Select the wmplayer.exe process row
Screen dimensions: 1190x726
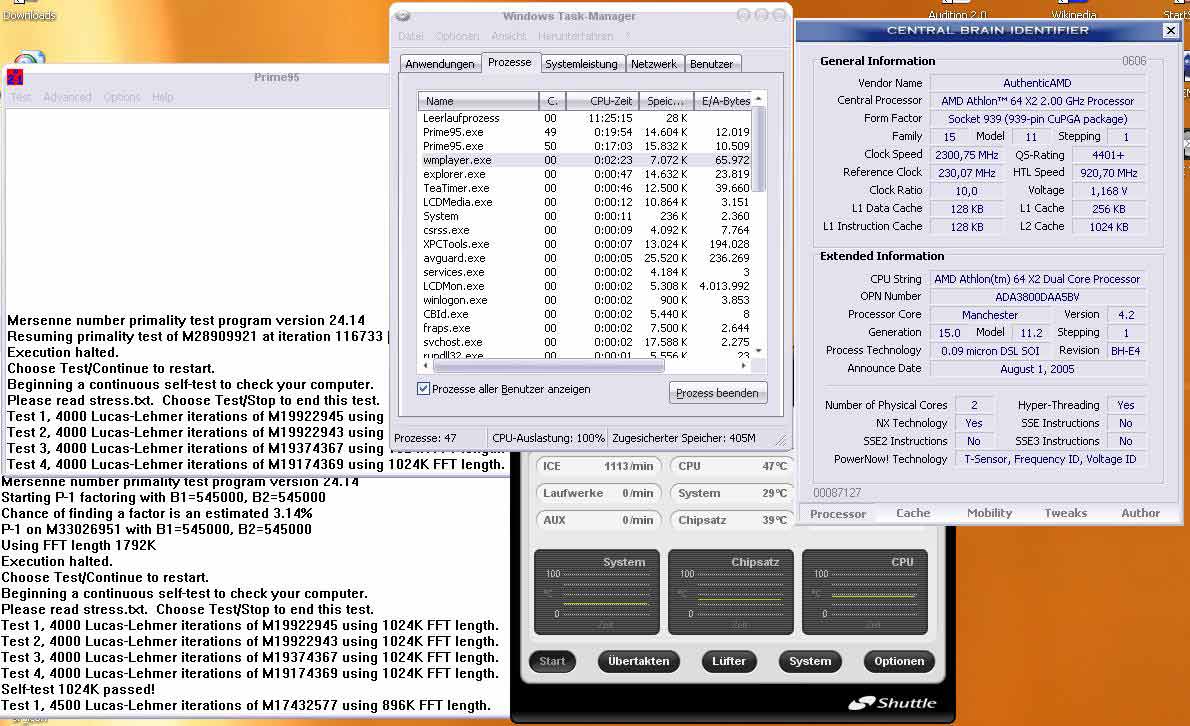click(585, 160)
